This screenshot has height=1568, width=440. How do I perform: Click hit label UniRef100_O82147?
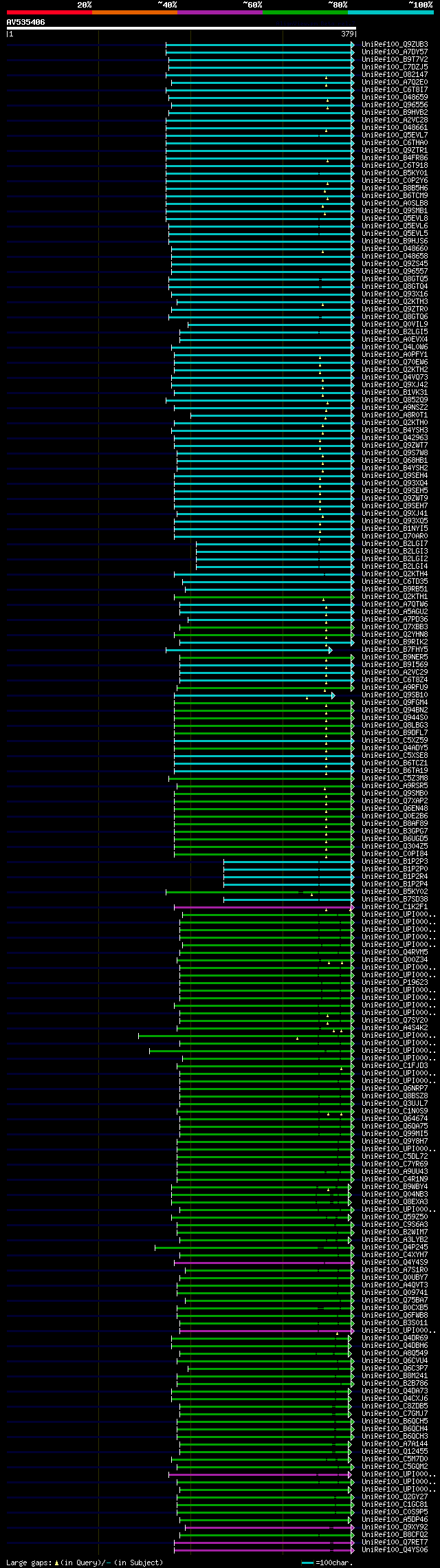[x=395, y=75]
